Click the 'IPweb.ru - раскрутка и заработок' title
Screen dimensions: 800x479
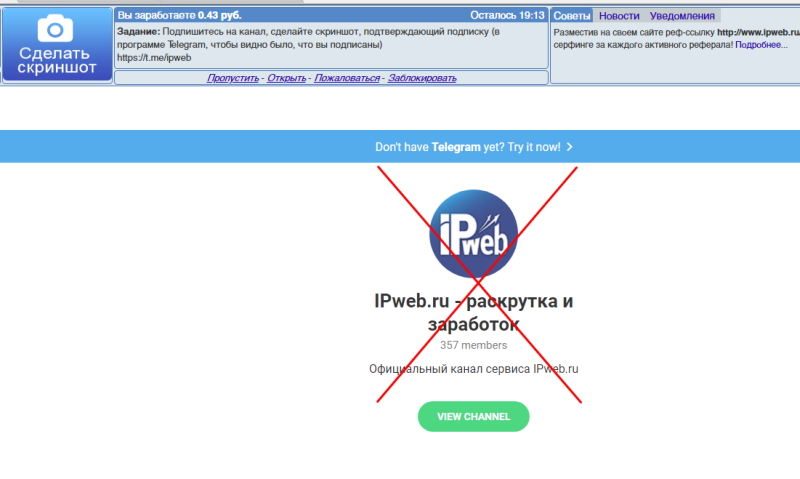[473, 313]
